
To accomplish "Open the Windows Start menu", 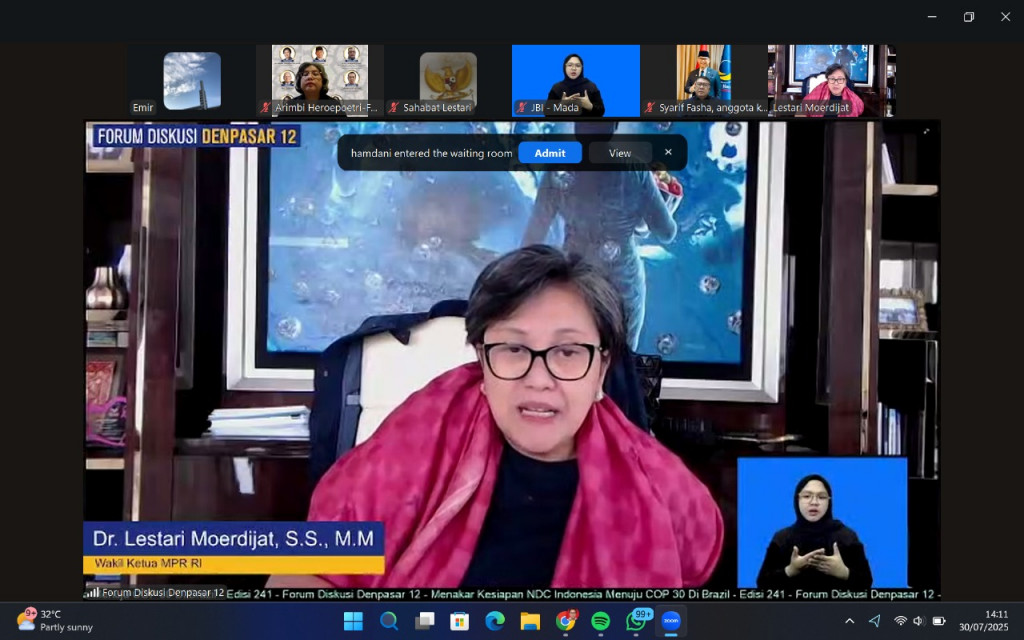I will point(353,621).
